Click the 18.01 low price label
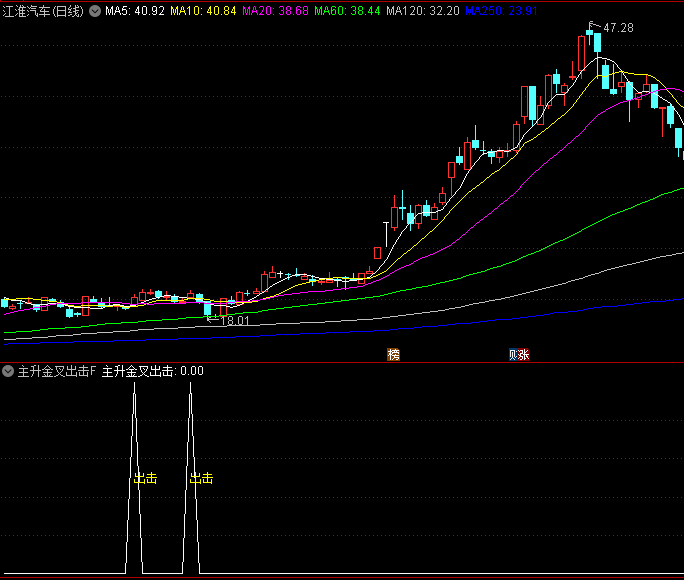Viewport: 684px width, 580px height. 235,321
